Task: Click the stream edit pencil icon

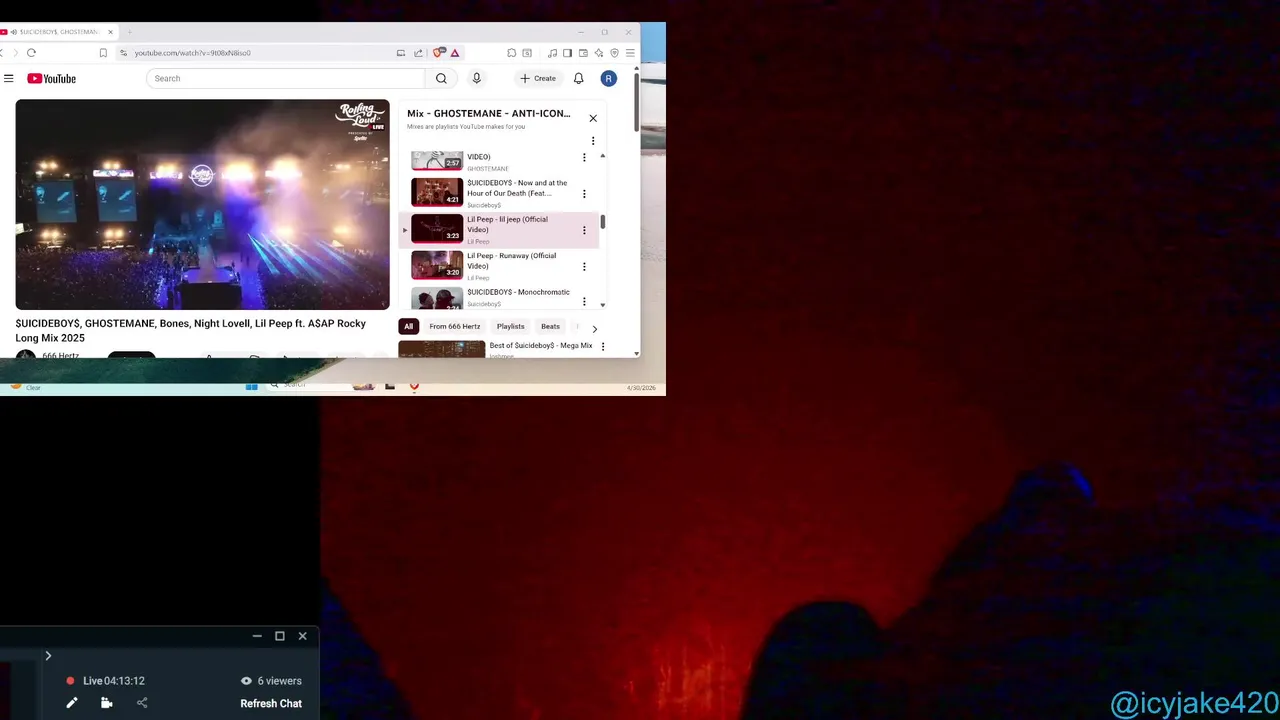Action: [x=72, y=703]
